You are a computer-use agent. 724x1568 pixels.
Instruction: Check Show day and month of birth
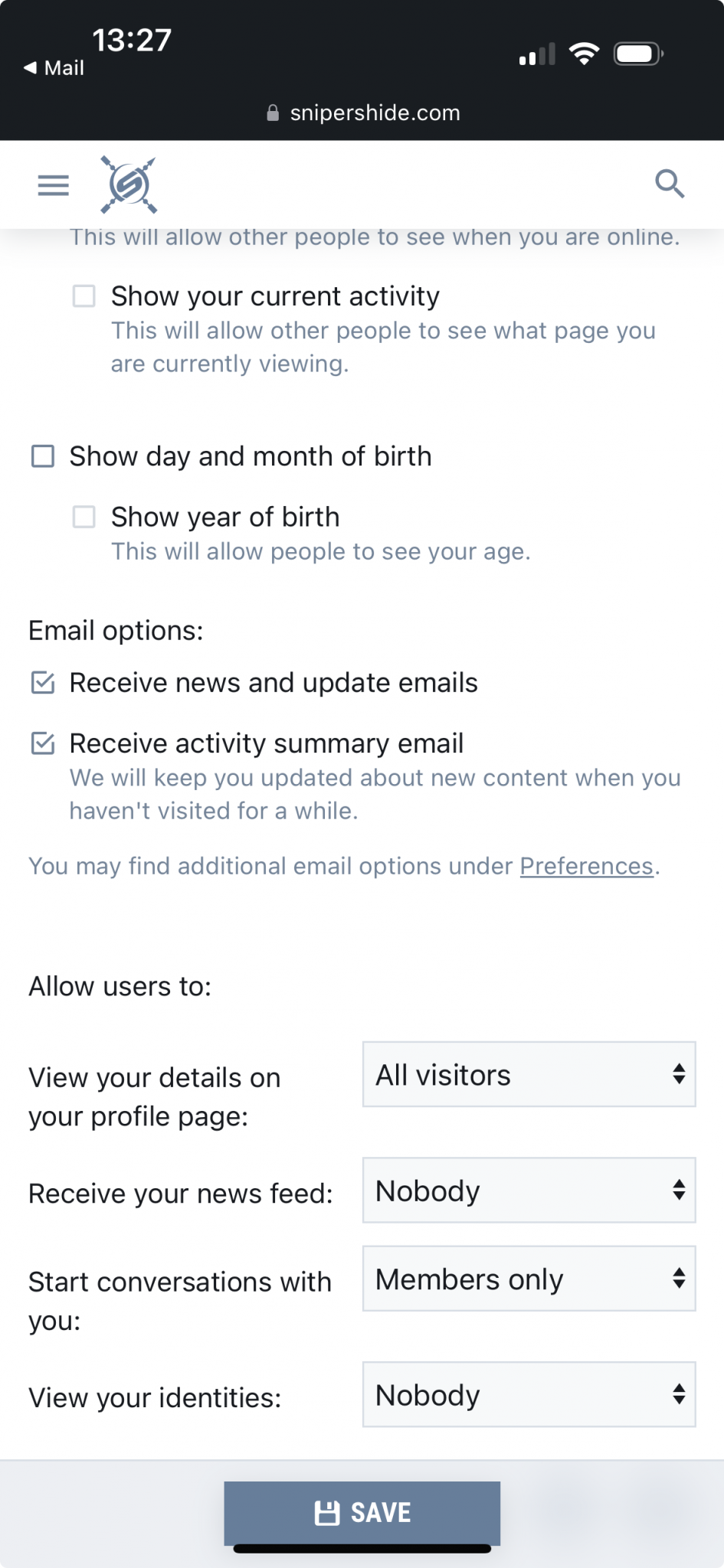(43, 456)
